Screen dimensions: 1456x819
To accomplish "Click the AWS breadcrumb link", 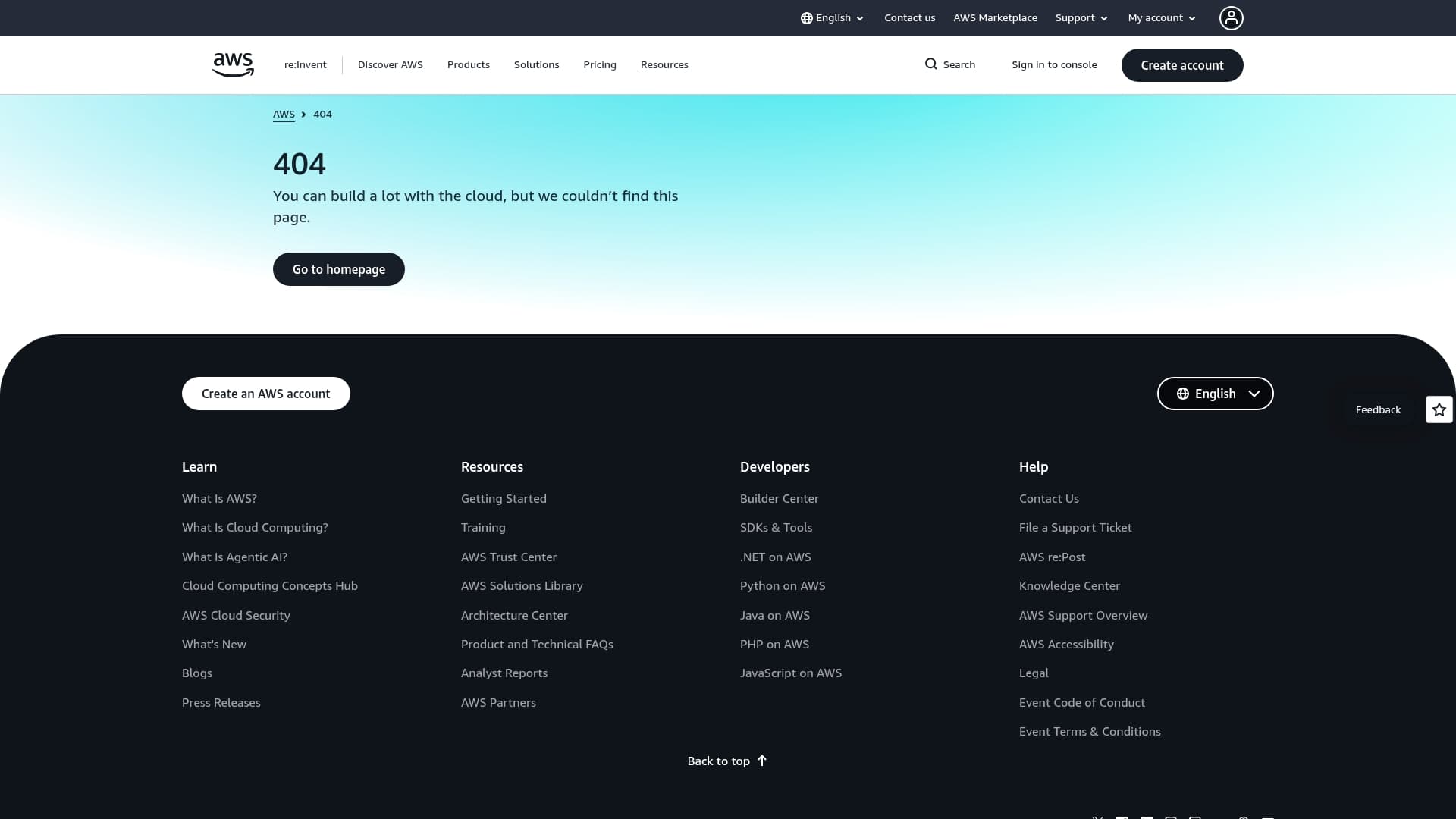I will click(x=284, y=114).
